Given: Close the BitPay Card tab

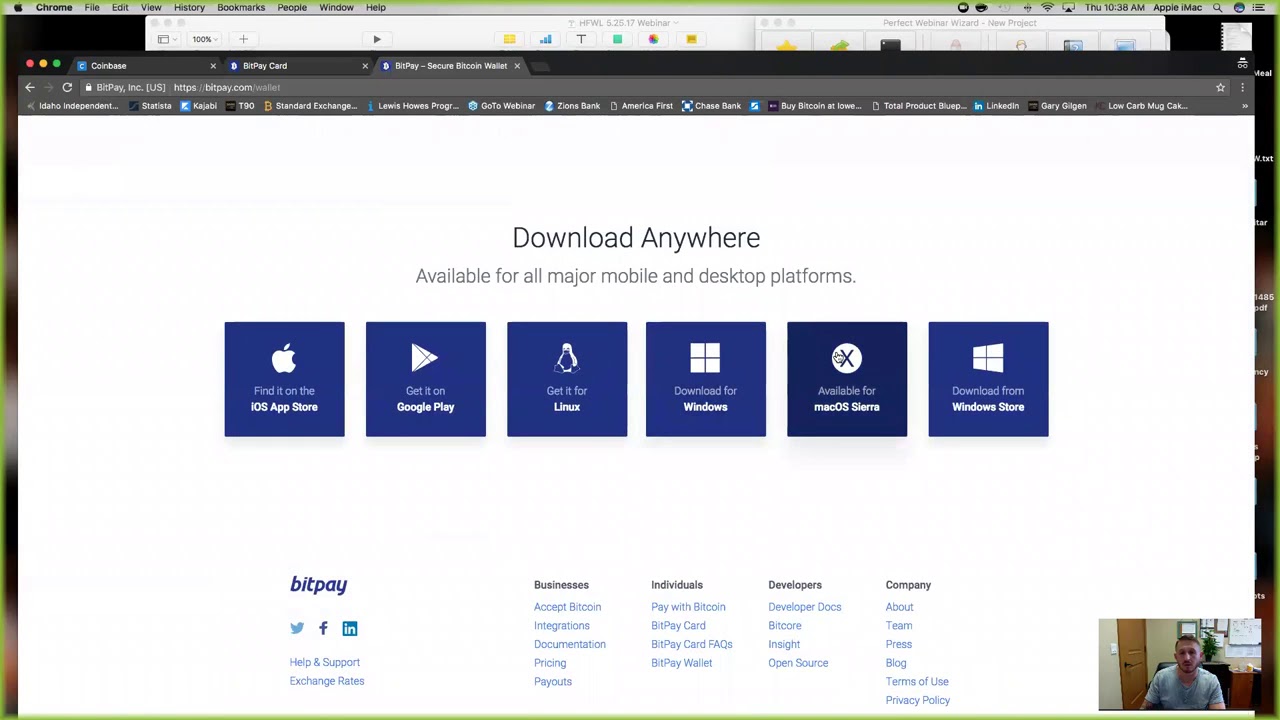Looking at the screenshot, I should [365, 66].
